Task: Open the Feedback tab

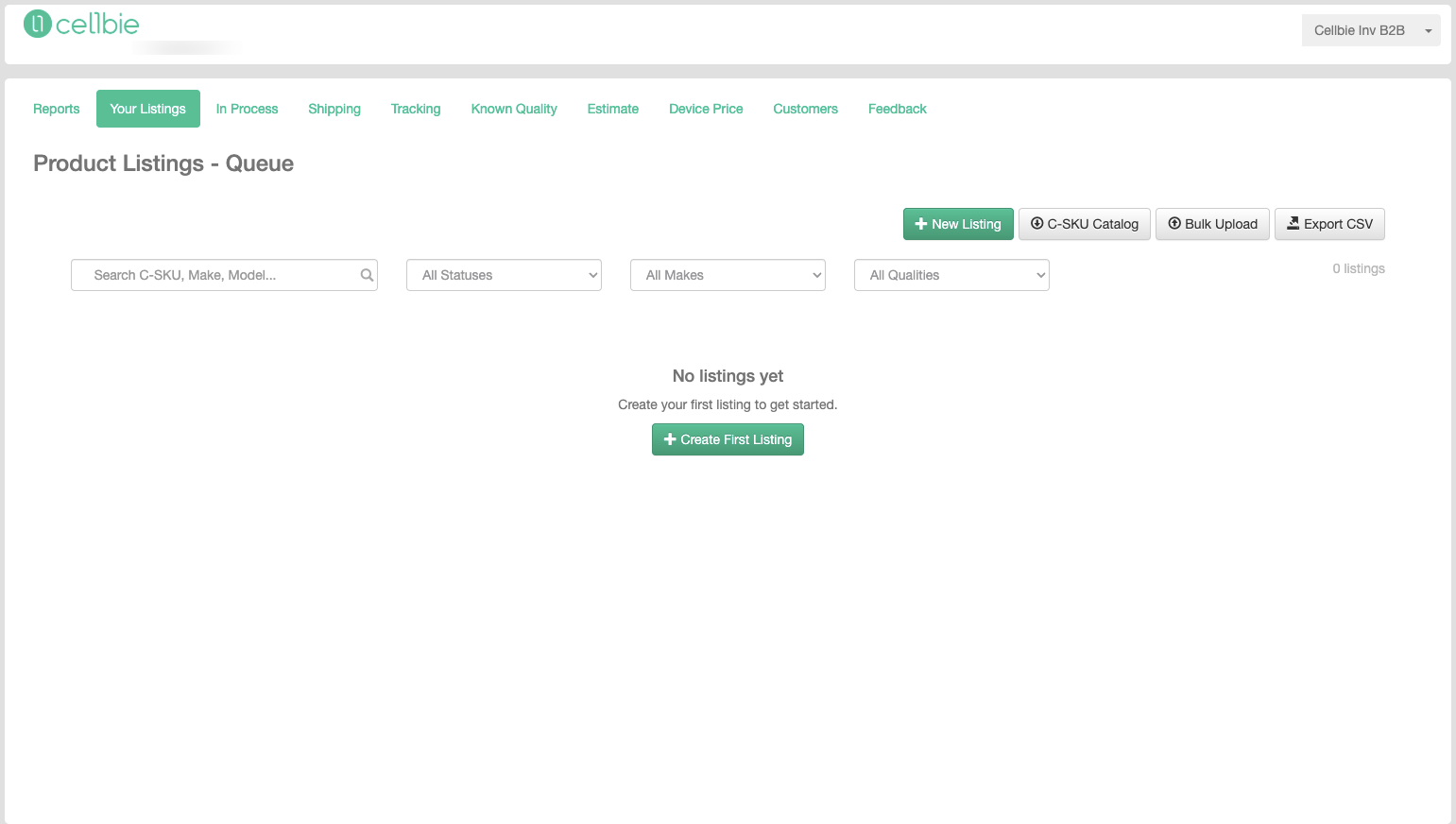Action: [x=898, y=109]
